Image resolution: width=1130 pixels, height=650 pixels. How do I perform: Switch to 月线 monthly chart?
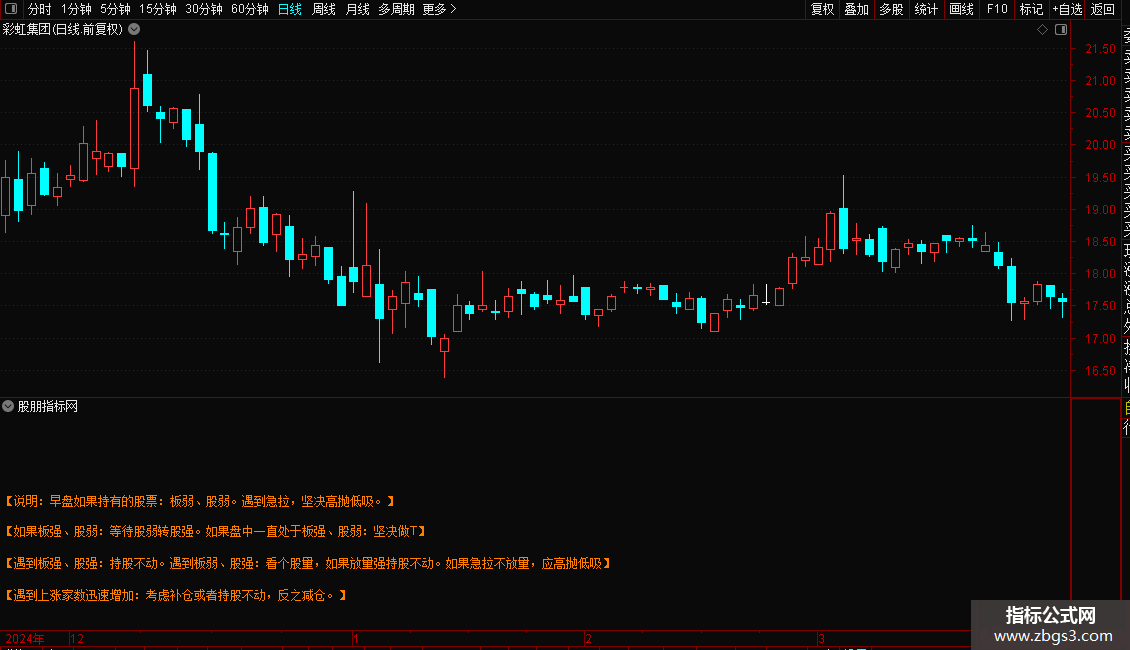click(x=357, y=9)
